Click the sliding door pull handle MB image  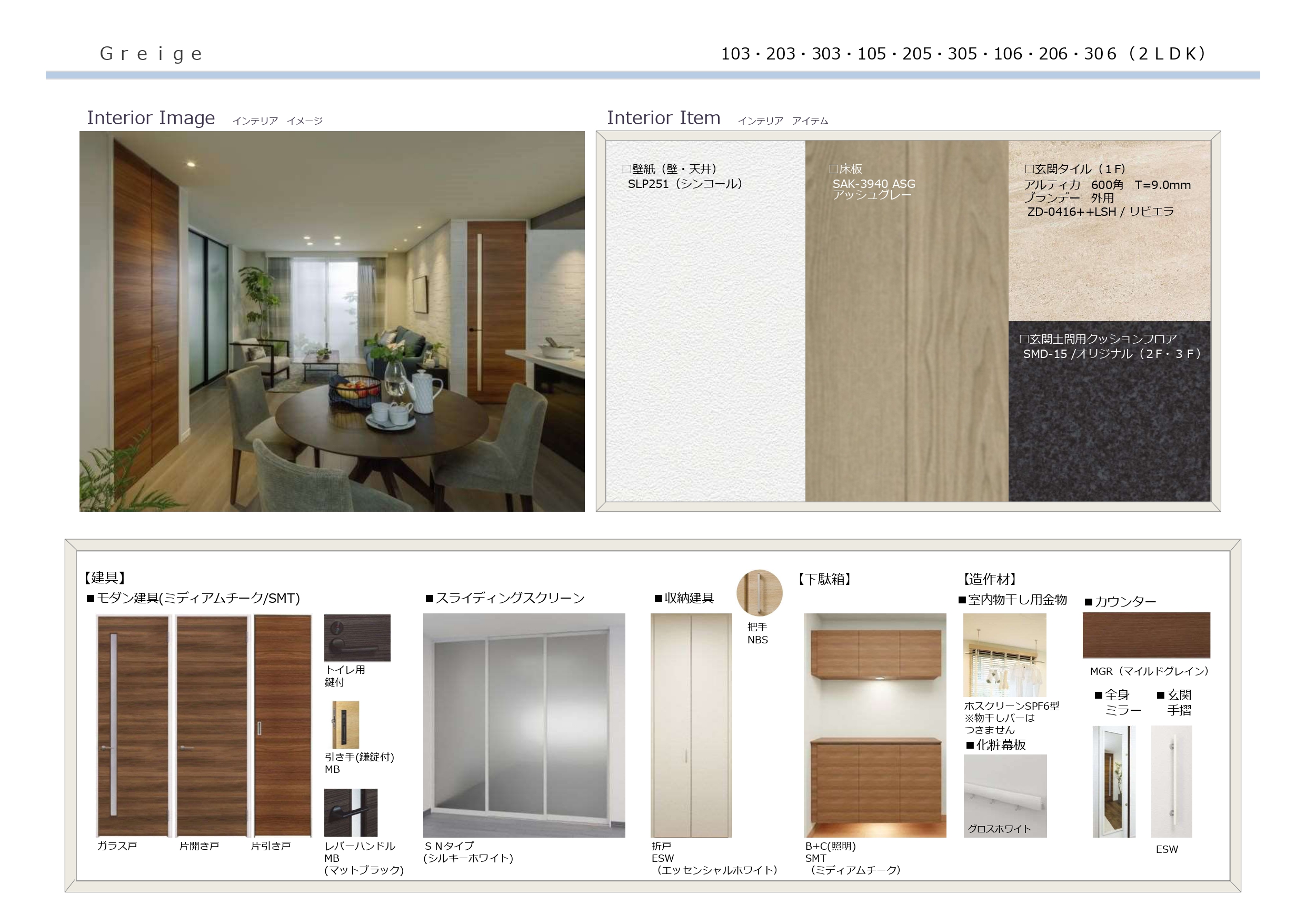pyautogui.click(x=345, y=725)
